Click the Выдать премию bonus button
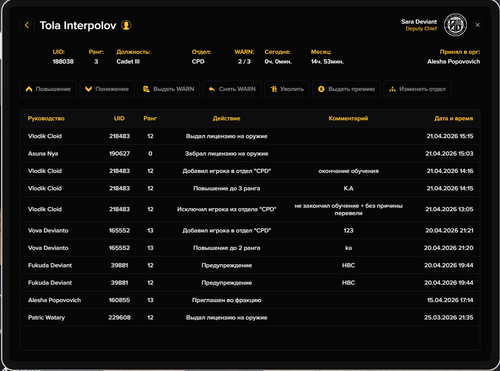 pos(346,89)
